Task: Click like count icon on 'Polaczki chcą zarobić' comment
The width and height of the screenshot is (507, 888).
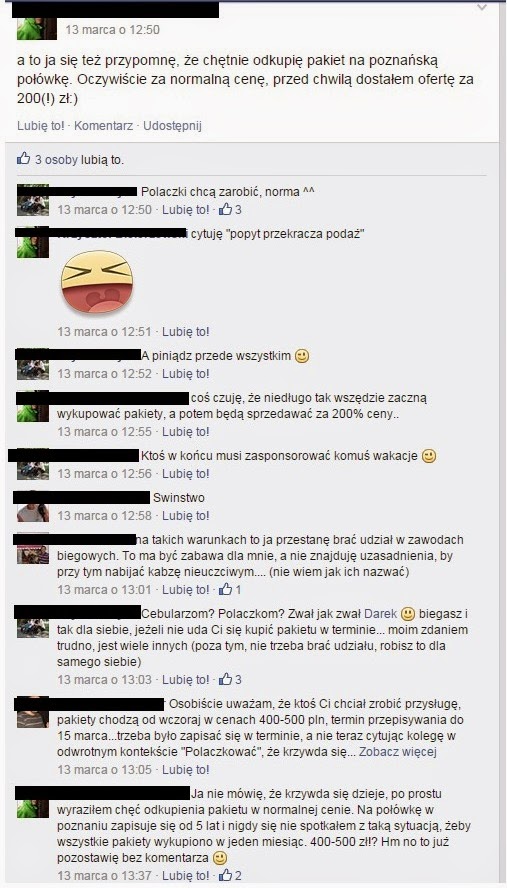Action: click(225, 210)
